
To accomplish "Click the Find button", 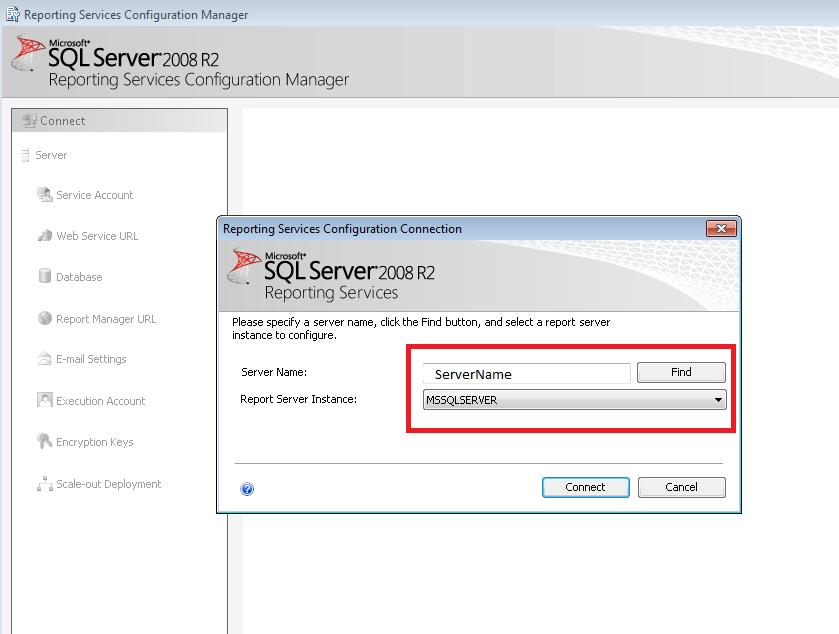I will pos(681,372).
